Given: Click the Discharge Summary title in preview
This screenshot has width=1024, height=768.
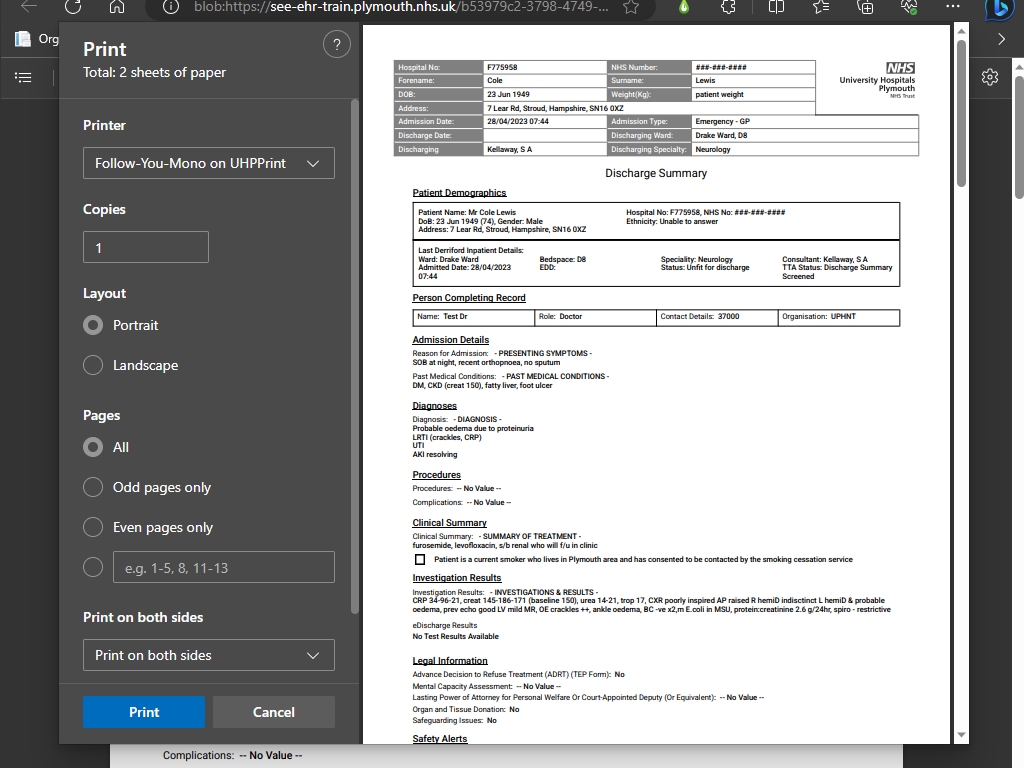Looking at the screenshot, I should 656,173.
